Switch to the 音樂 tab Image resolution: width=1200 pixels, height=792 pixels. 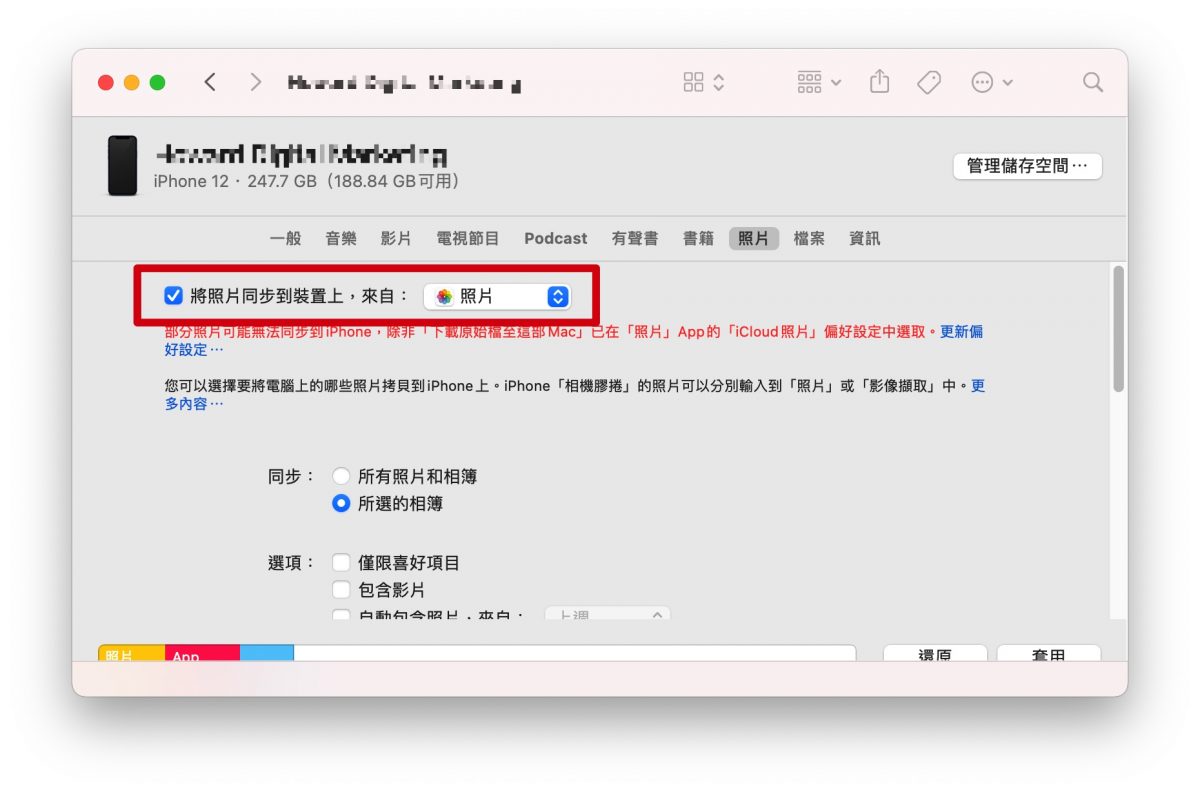pos(341,238)
